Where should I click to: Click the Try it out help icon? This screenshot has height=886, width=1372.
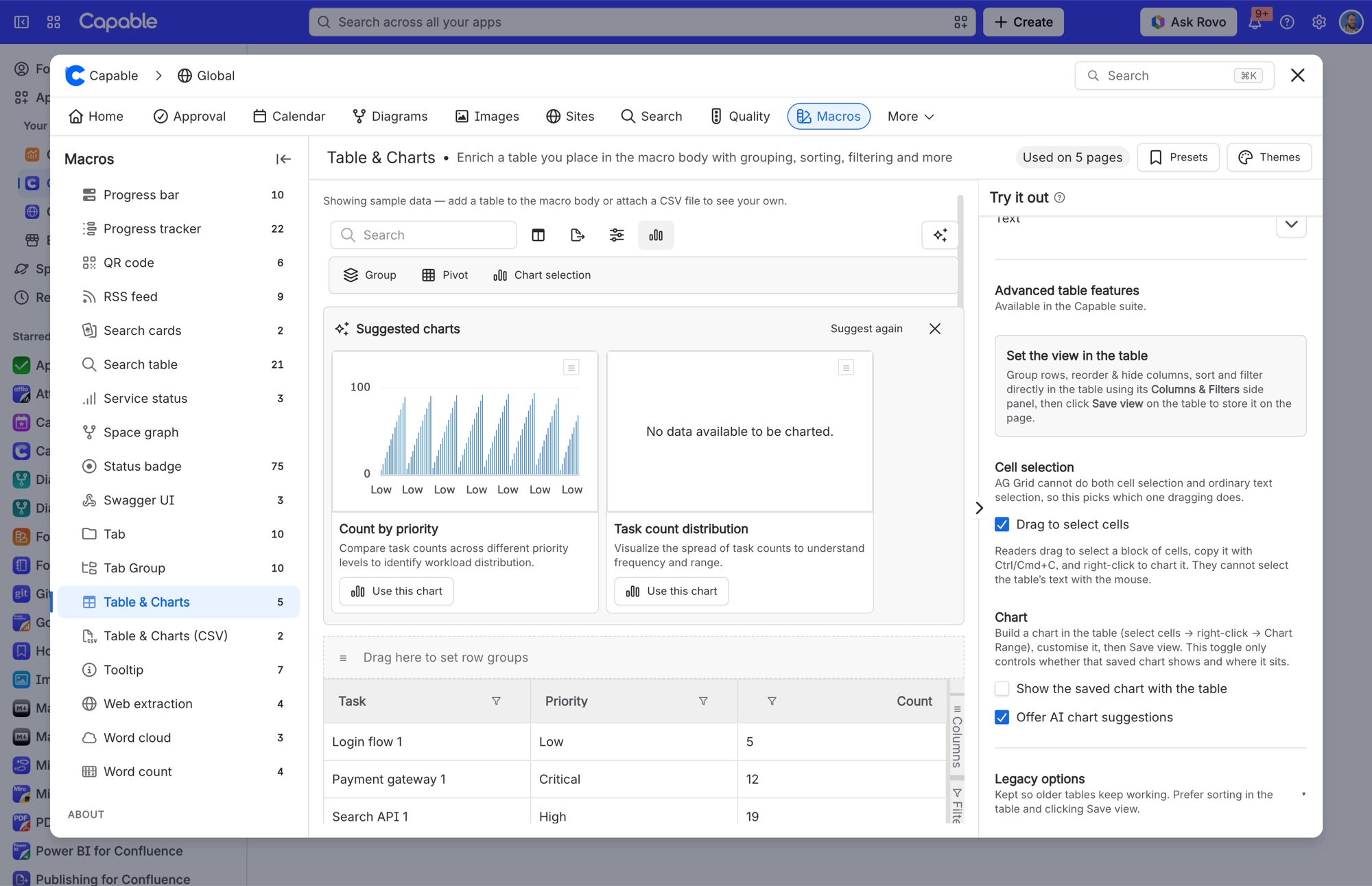[1060, 198]
